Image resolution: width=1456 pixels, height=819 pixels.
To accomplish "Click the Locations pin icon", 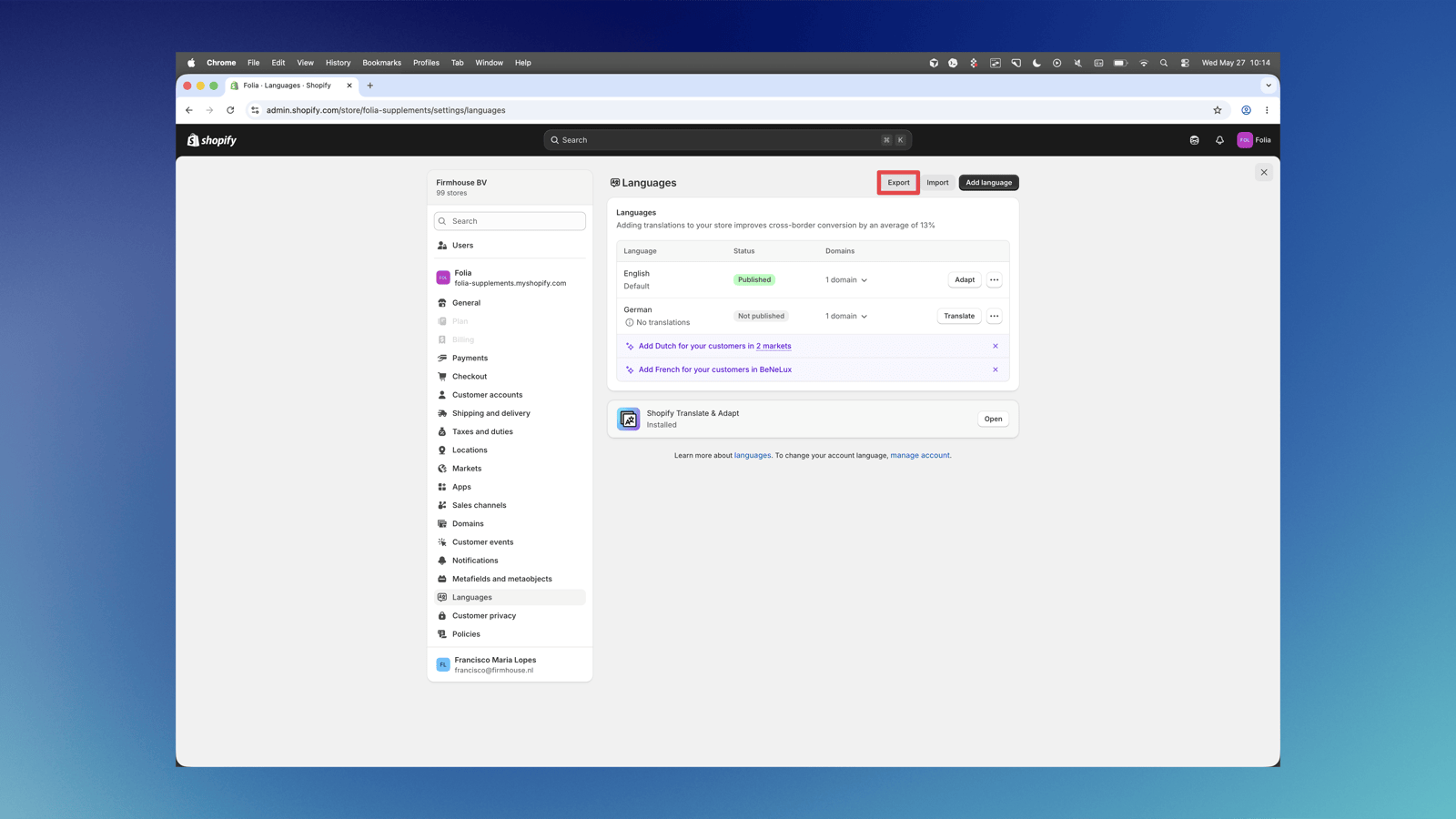I will [442, 450].
